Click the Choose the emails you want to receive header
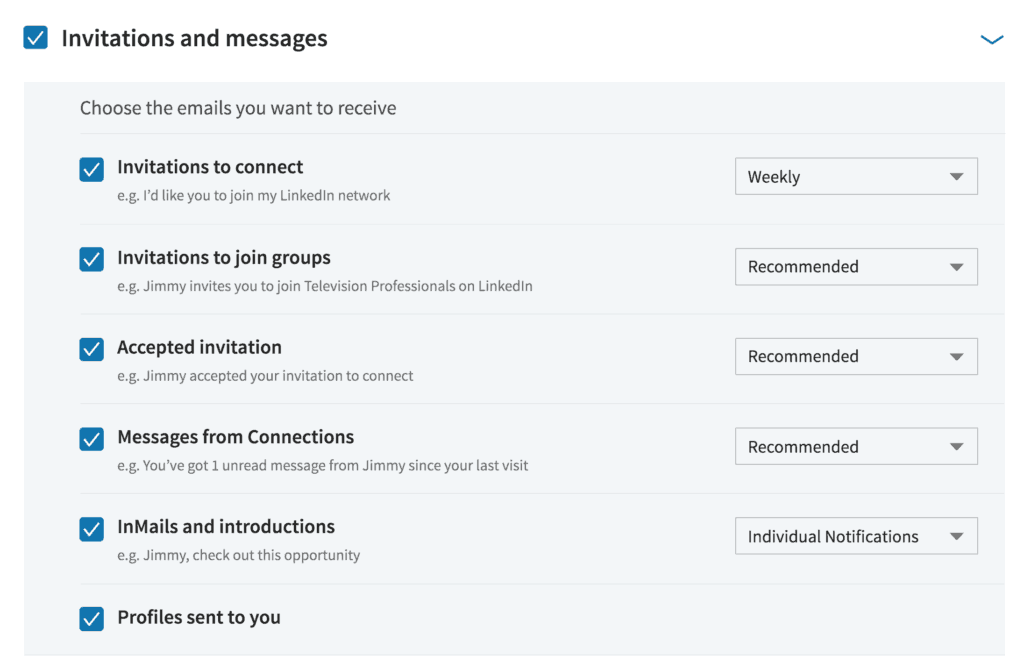Screen dimensions: 1024x669 point(237,107)
